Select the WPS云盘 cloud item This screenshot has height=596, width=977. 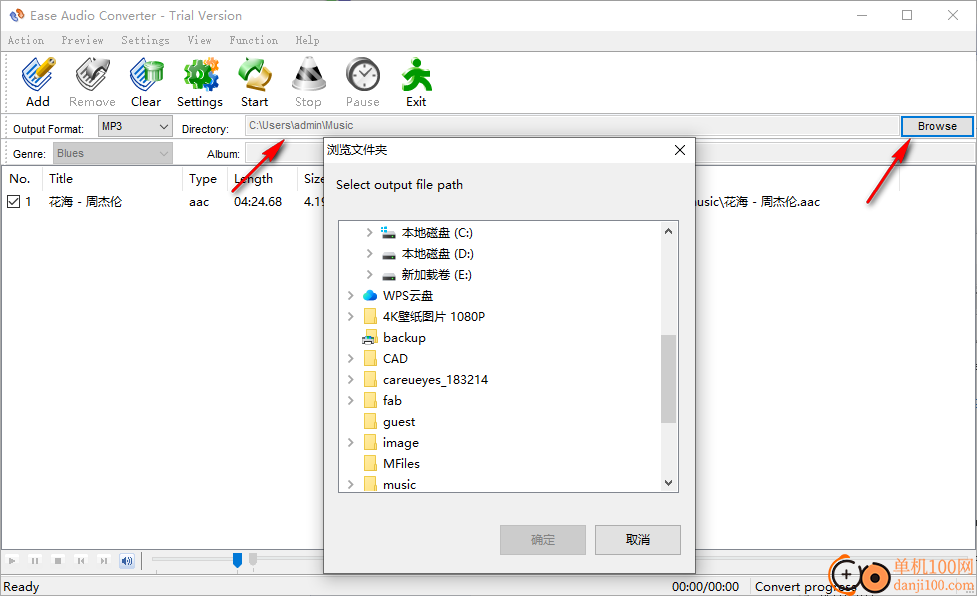pyautogui.click(x=407, y=295)
